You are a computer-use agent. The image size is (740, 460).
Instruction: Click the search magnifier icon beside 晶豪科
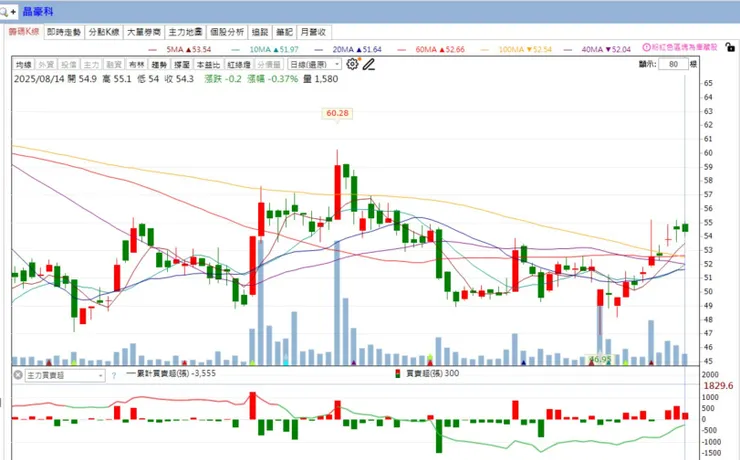click(x=5, y=12)
